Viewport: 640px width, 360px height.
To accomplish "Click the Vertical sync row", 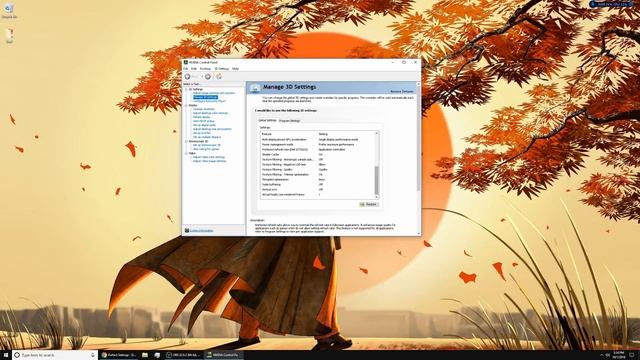I will tap(317, 190).
